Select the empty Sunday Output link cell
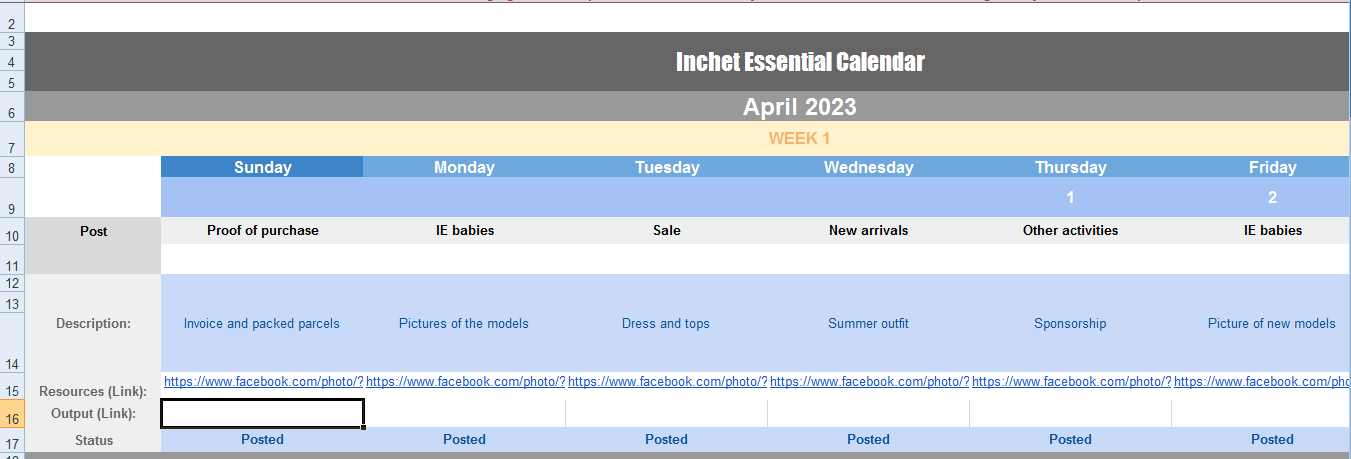The image size is (1351, 459). 262,413
